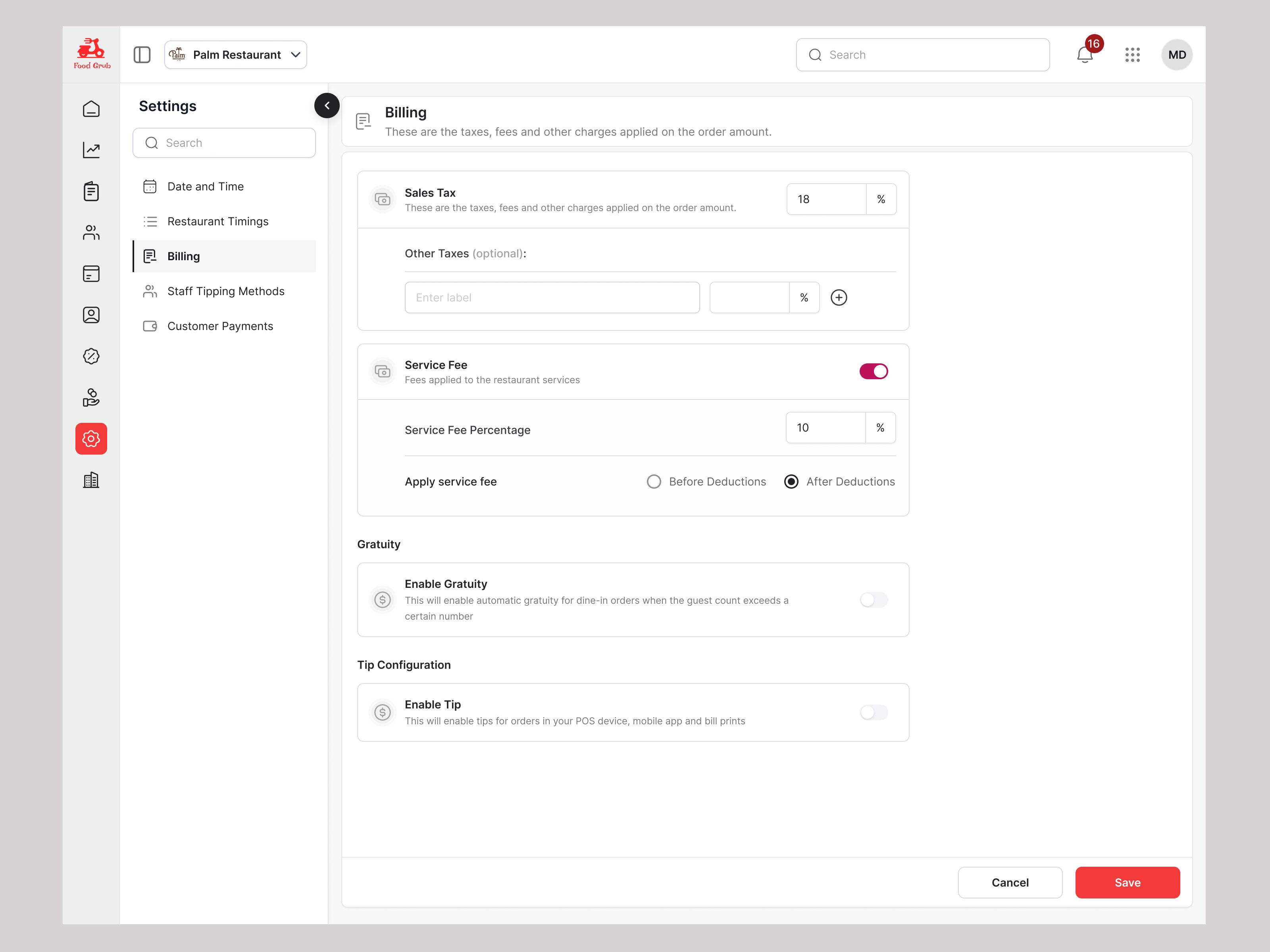The height and width of the screenshot is (952, 1270).
Task: Click the Sales Tax percentage field
Action: tap(825, 199)
